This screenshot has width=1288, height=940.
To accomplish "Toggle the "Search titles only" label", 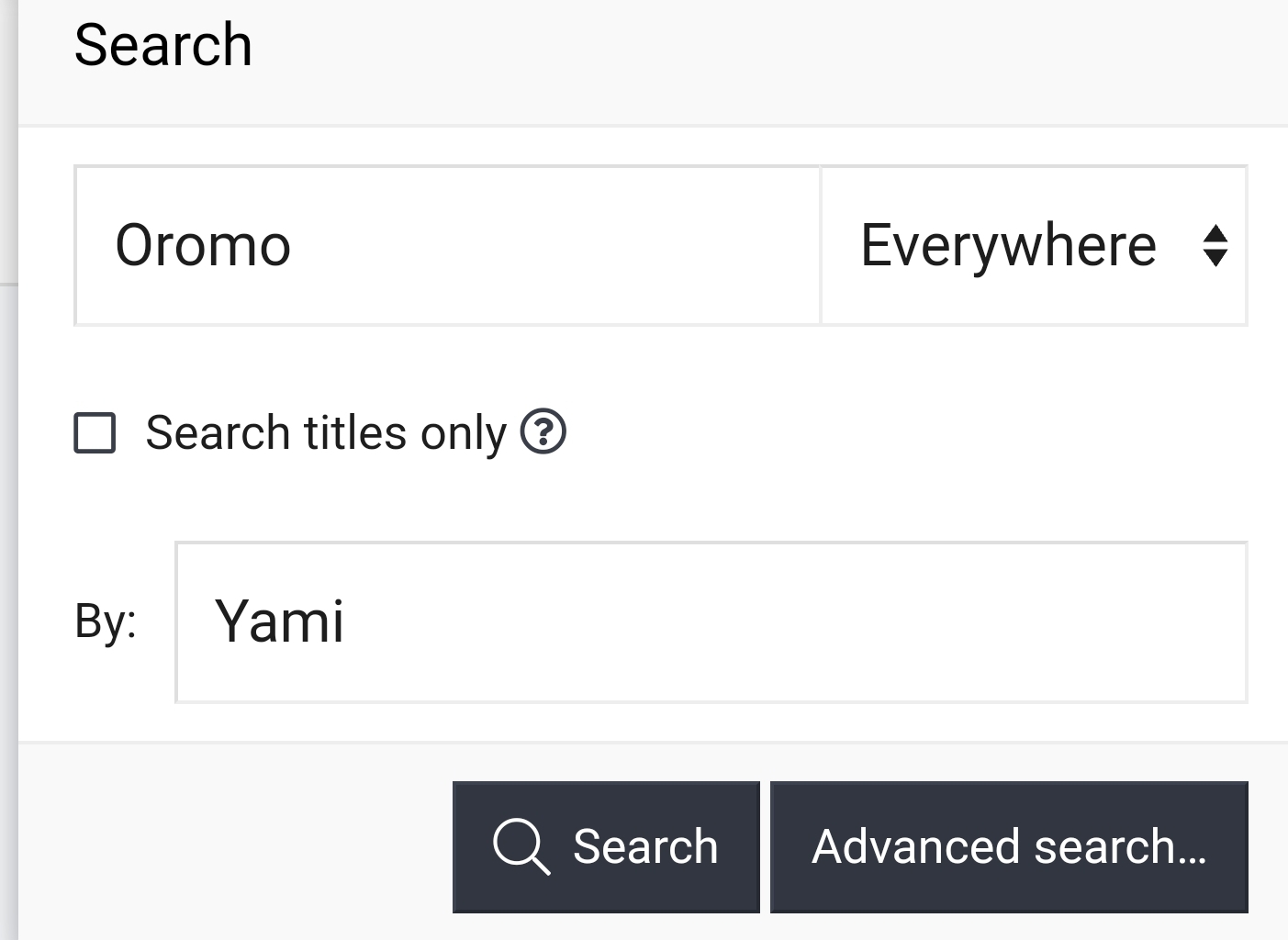I will tap(325, 433).
